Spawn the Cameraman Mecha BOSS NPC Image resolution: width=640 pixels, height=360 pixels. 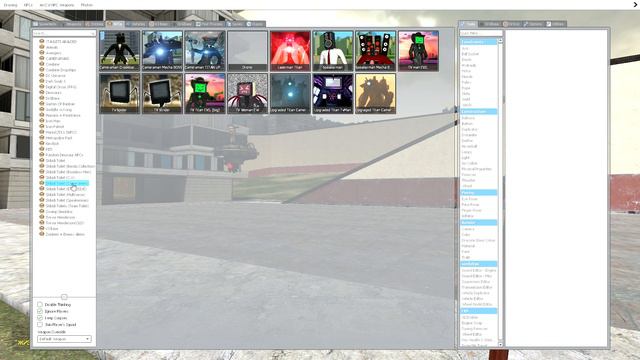pyautogui.click(x=162, y=51)
